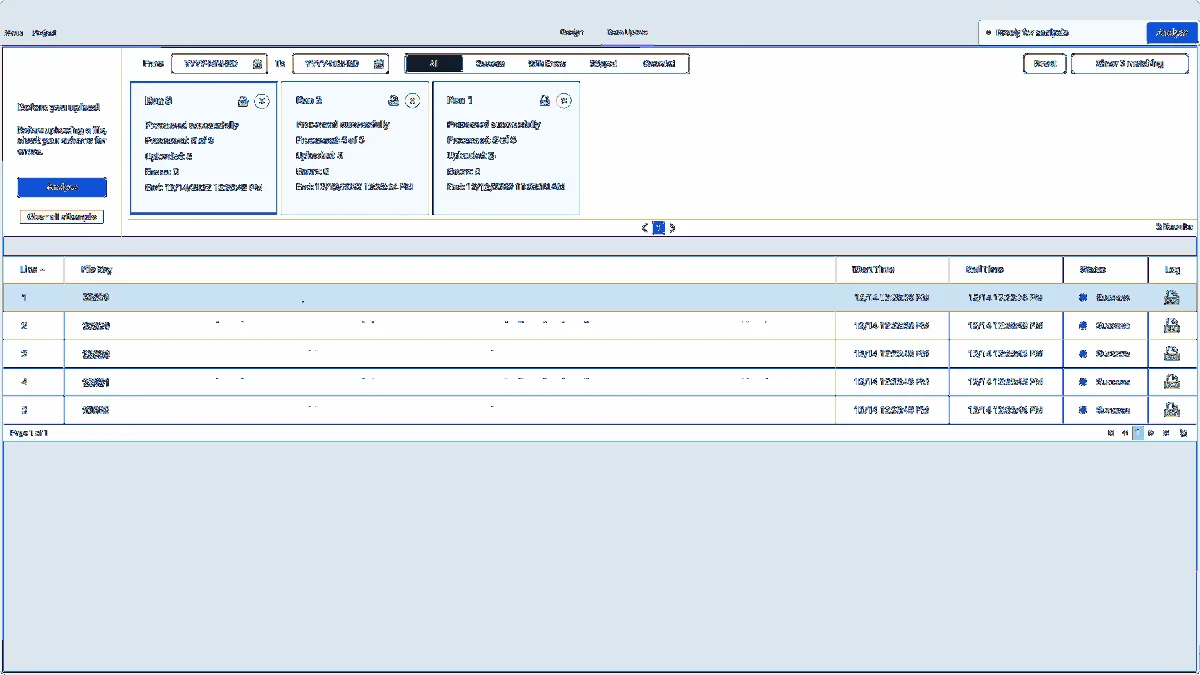Sort table by the Line column header
This screenshot has height=675, width=1200.
33,270
